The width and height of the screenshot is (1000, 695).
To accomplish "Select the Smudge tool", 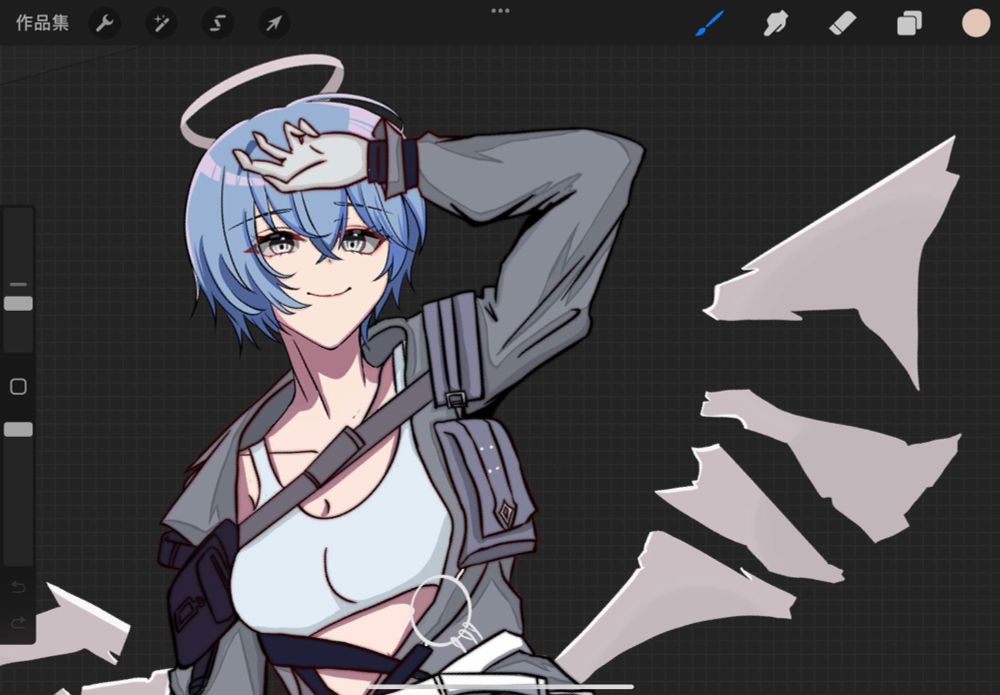I will [776, 24].
